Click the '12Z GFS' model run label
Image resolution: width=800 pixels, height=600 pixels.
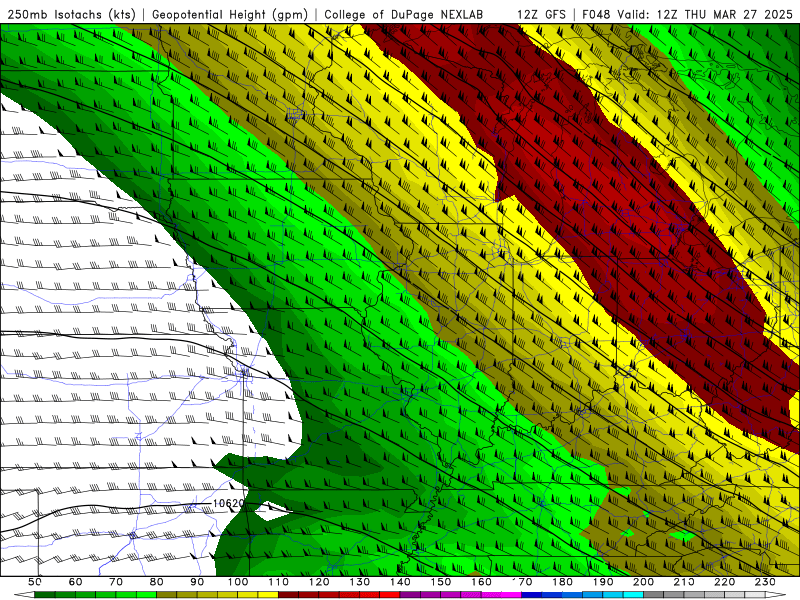point(541,14)
